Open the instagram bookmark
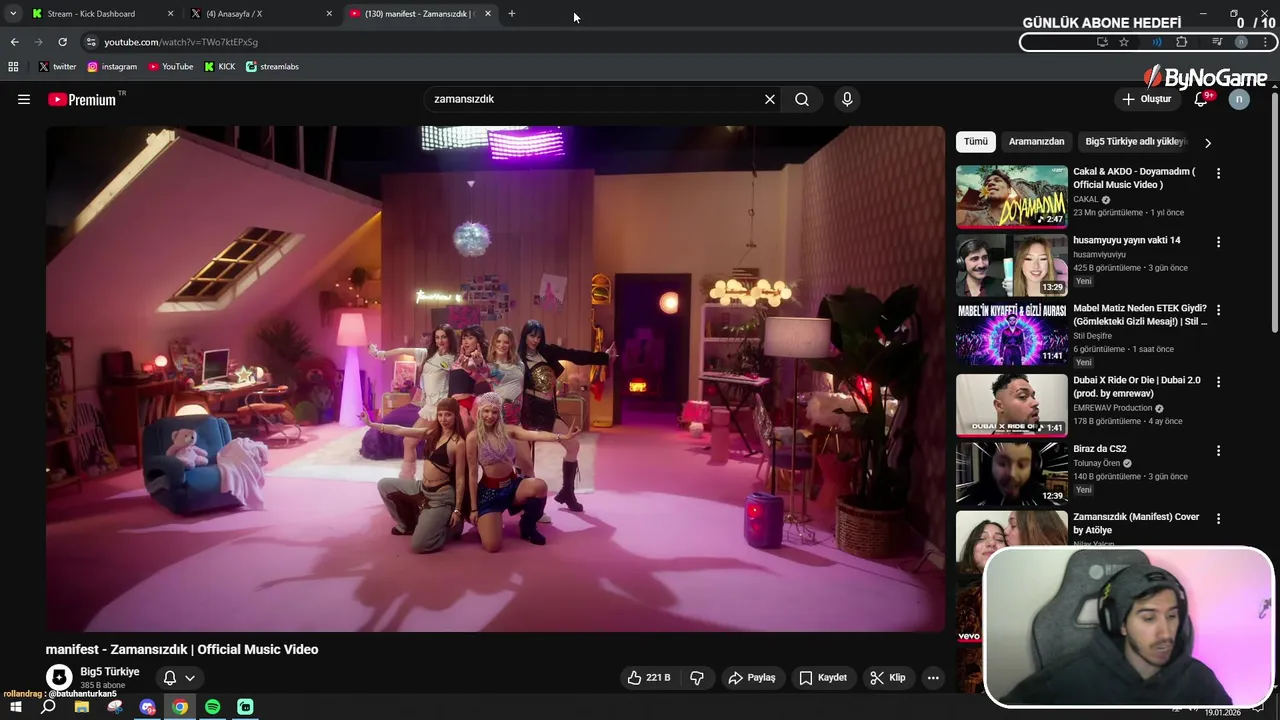Image resolution: width=1280 pixels, height=720 pixels. (x=112, y=66)
